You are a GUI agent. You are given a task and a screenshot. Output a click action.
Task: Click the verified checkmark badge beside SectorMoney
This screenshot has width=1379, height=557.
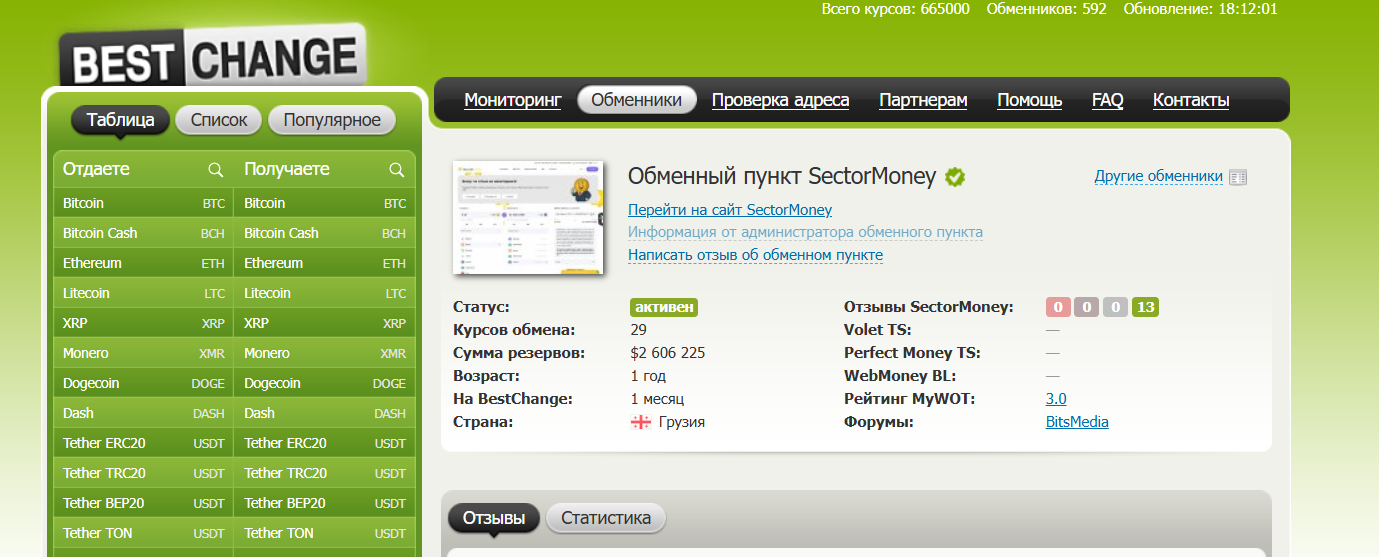[x=955, y=177]
